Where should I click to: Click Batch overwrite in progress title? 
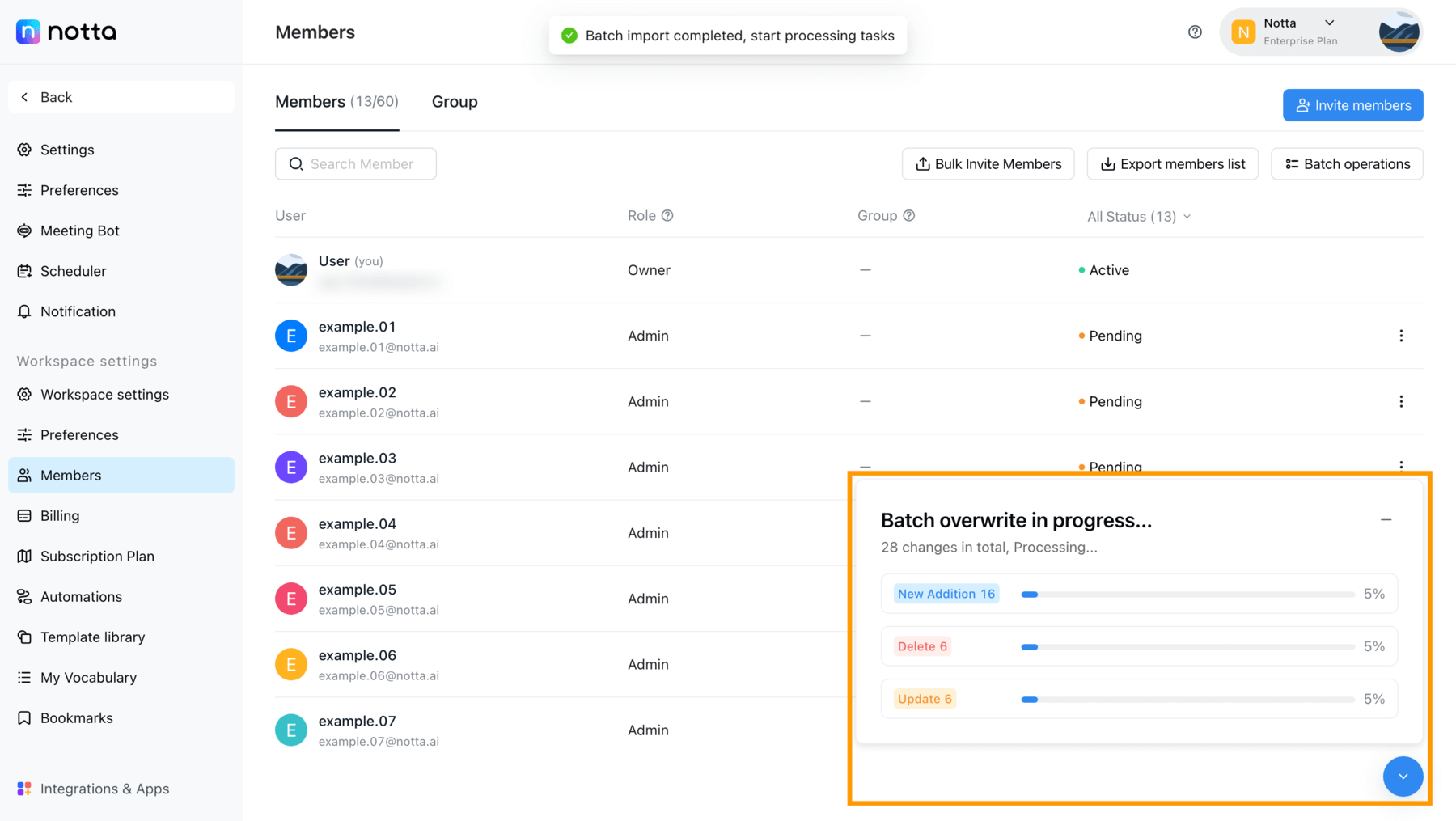coord(1016,520)
